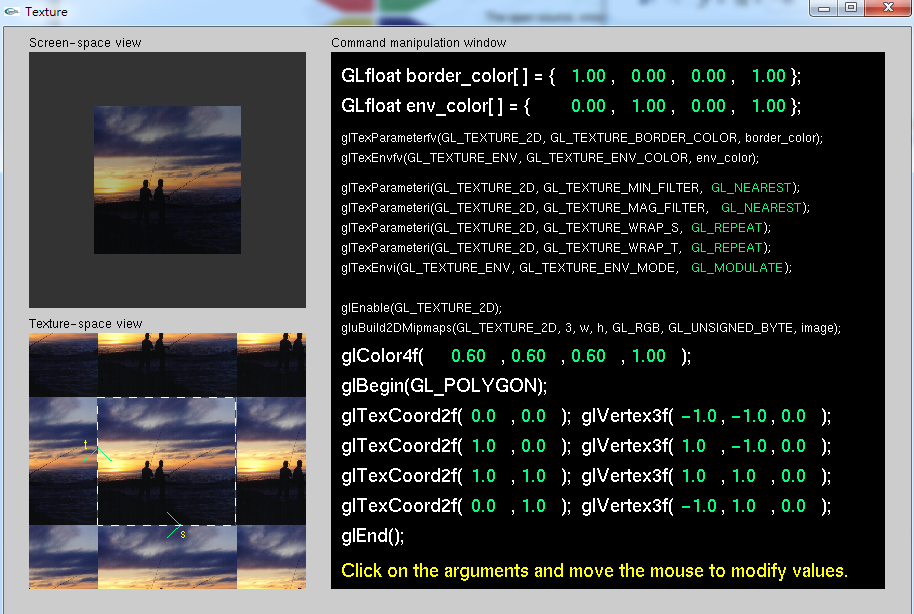
Task: Close the Texture window
Action: [x=888, y=8]
